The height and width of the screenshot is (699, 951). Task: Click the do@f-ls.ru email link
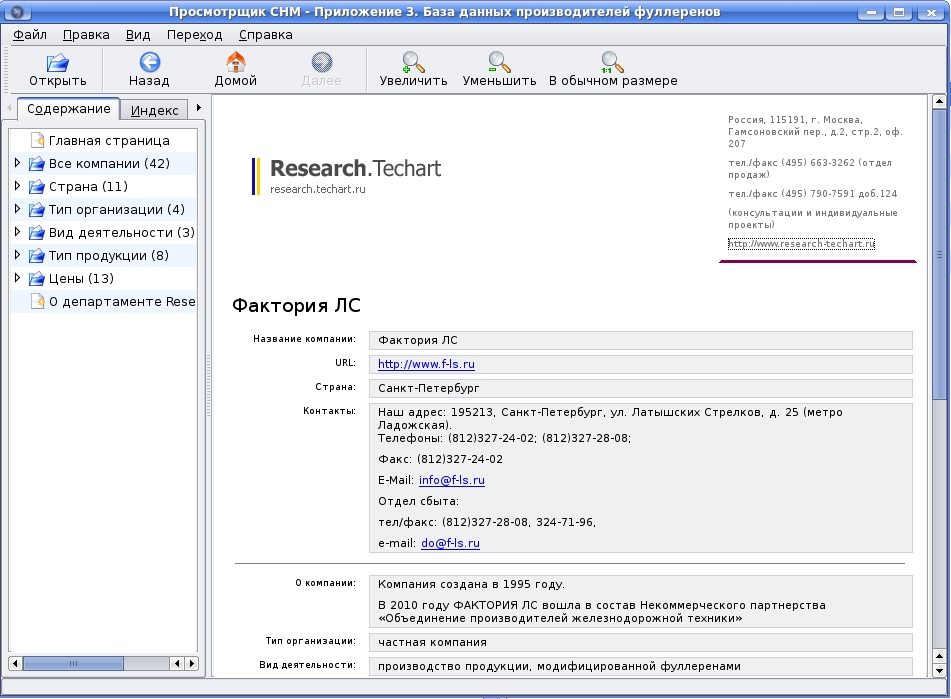click(x=450, y=543)
